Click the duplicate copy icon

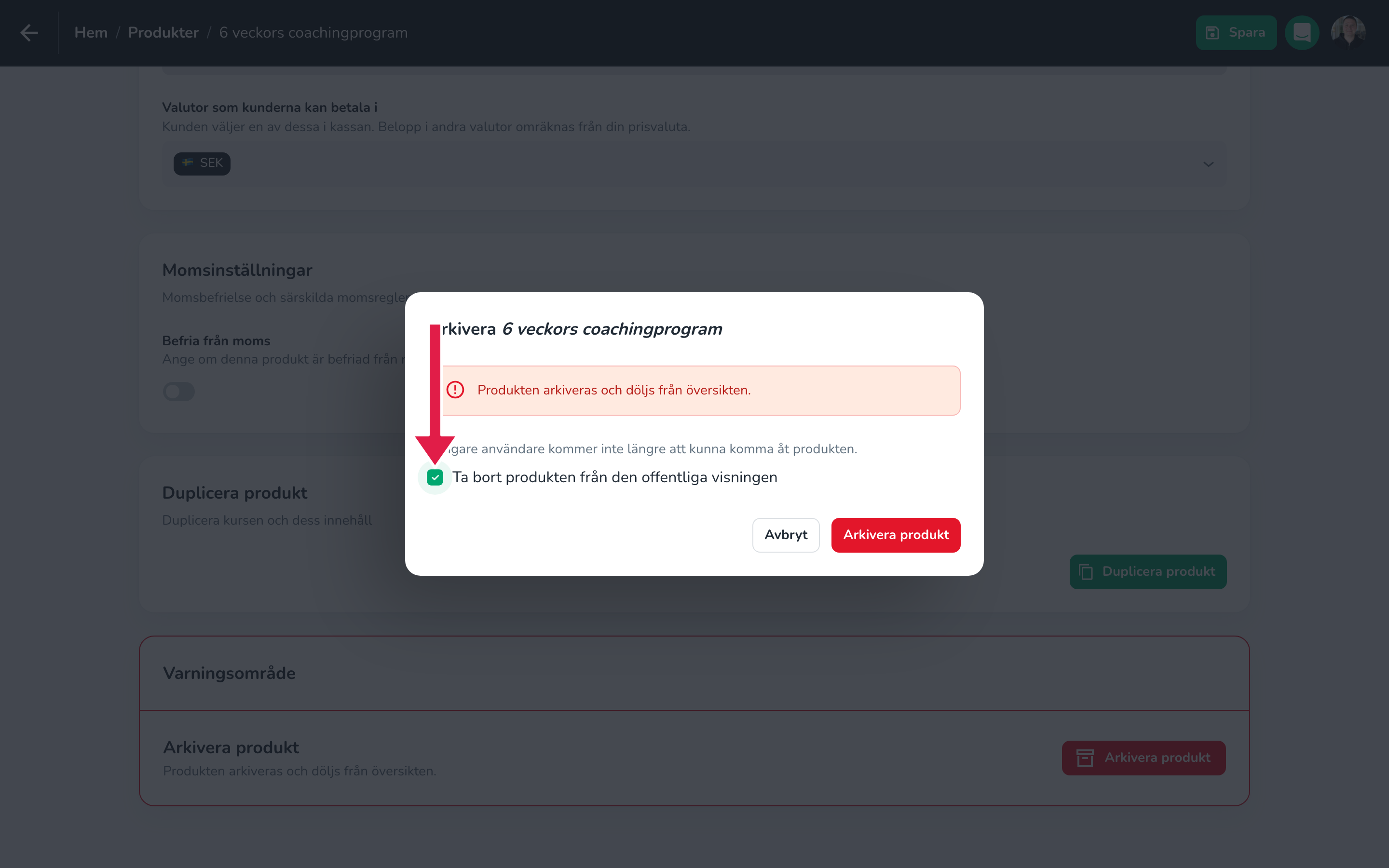coord(1085,572)
